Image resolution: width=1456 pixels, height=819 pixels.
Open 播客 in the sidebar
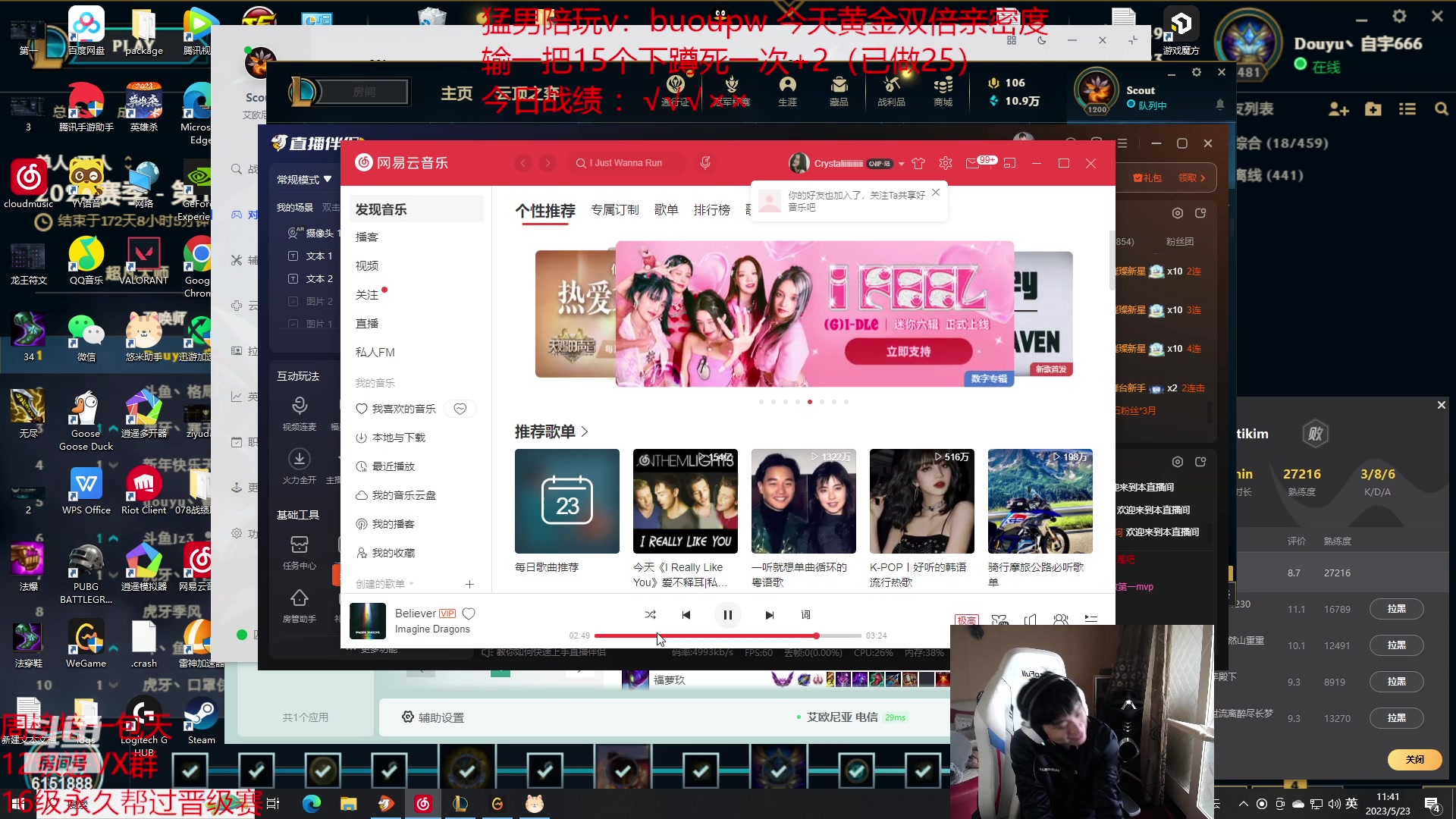click(367, 237)
